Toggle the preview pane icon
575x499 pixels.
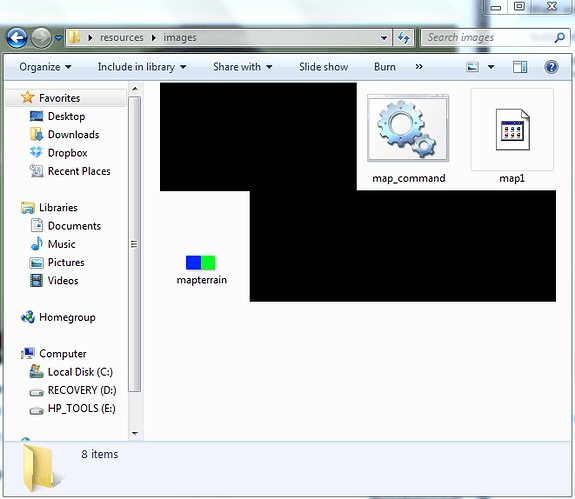coord(520,67)
